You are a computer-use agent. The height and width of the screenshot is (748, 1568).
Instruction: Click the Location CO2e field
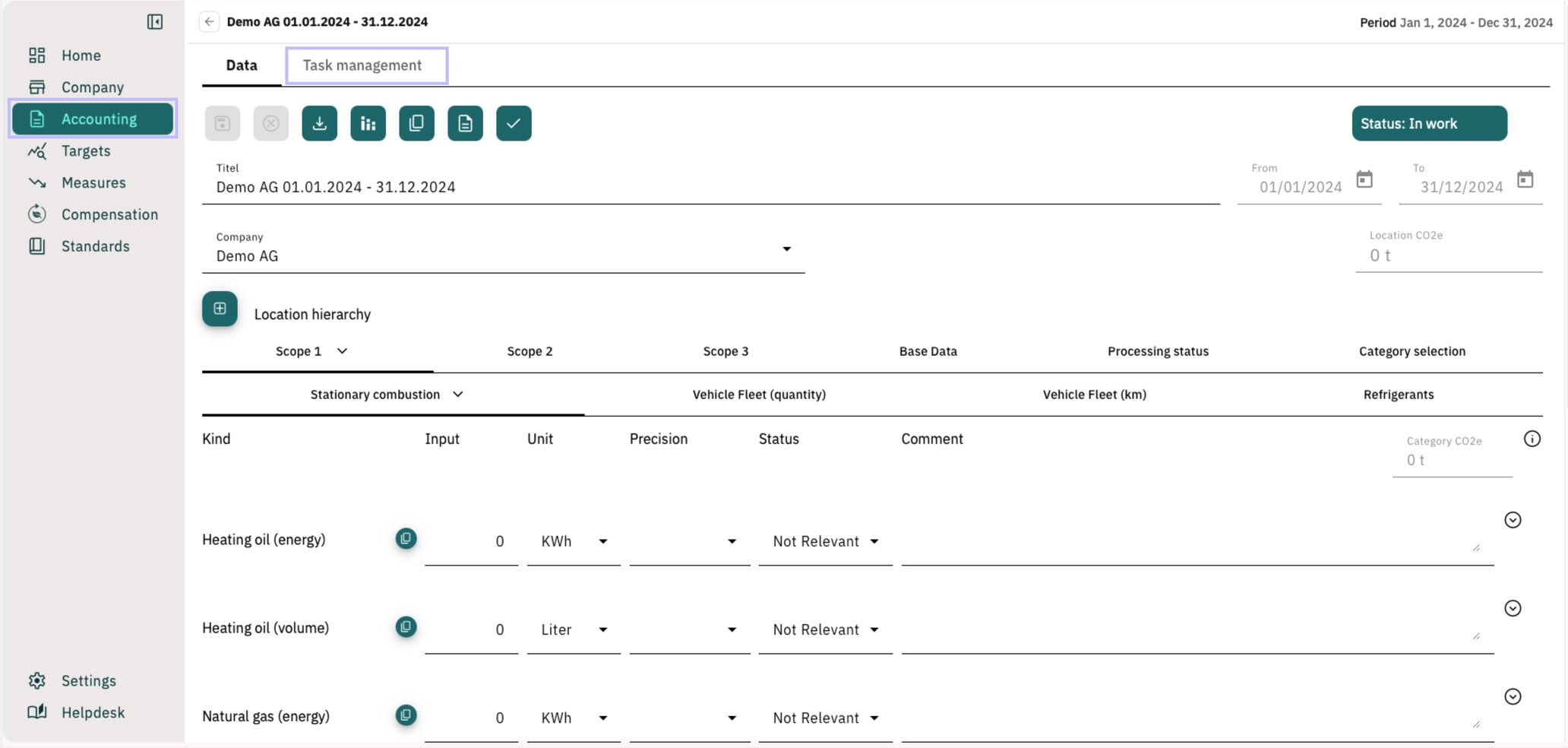click(1449, 249)
